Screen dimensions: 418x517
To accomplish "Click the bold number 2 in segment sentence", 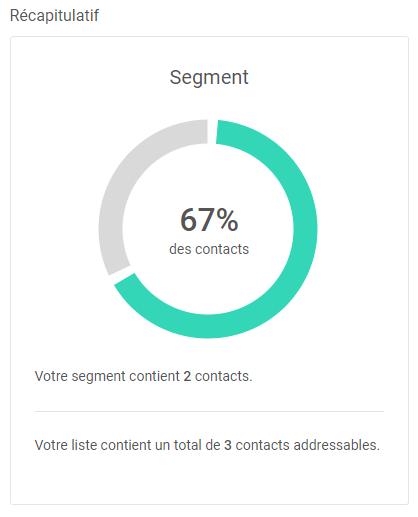I will pyautogui.click(x=187, y=376).
